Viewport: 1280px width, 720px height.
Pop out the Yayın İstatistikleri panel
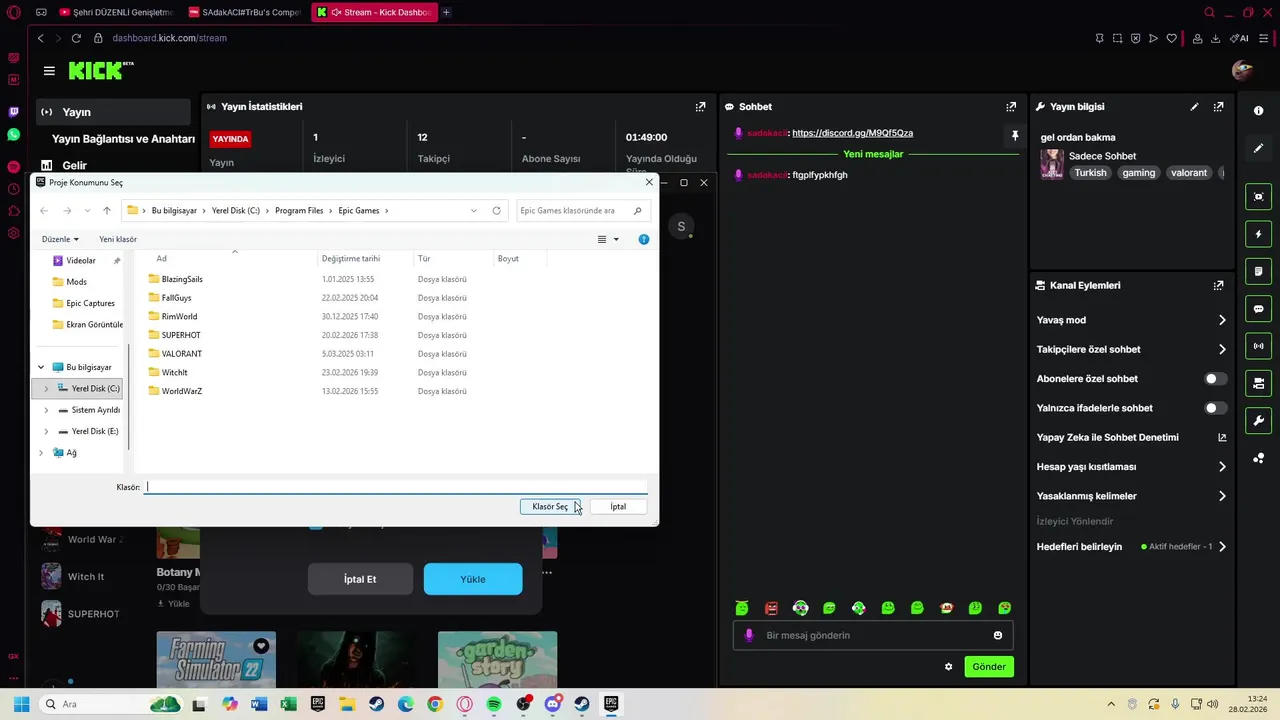tap(700, 106)
